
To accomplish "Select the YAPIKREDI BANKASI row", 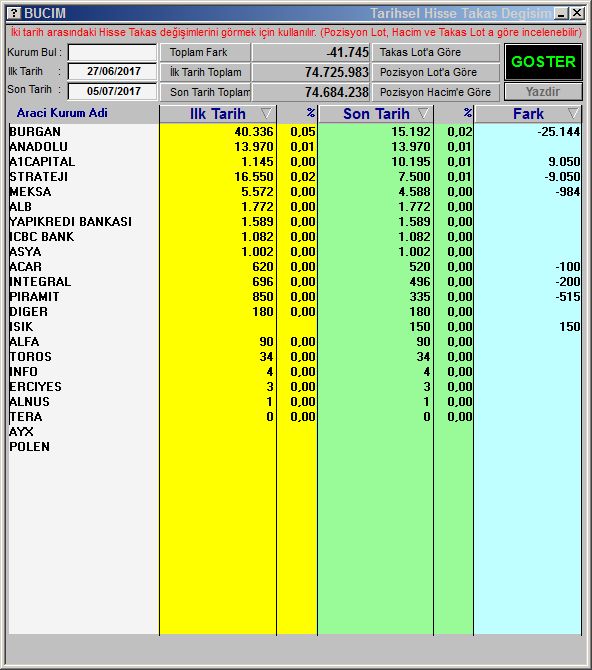I will click(295, 222).
